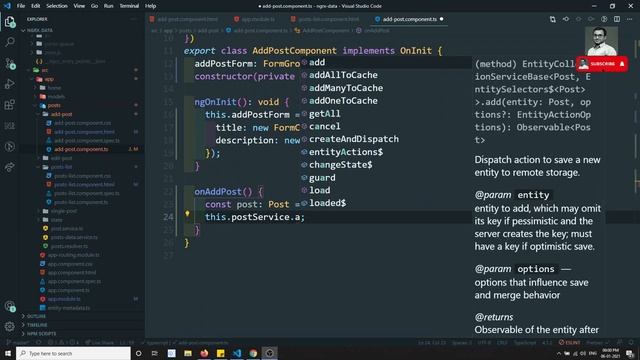Open the Explorer view in activity bar
The image size is (640, 360).
click(x=10, y=22)
